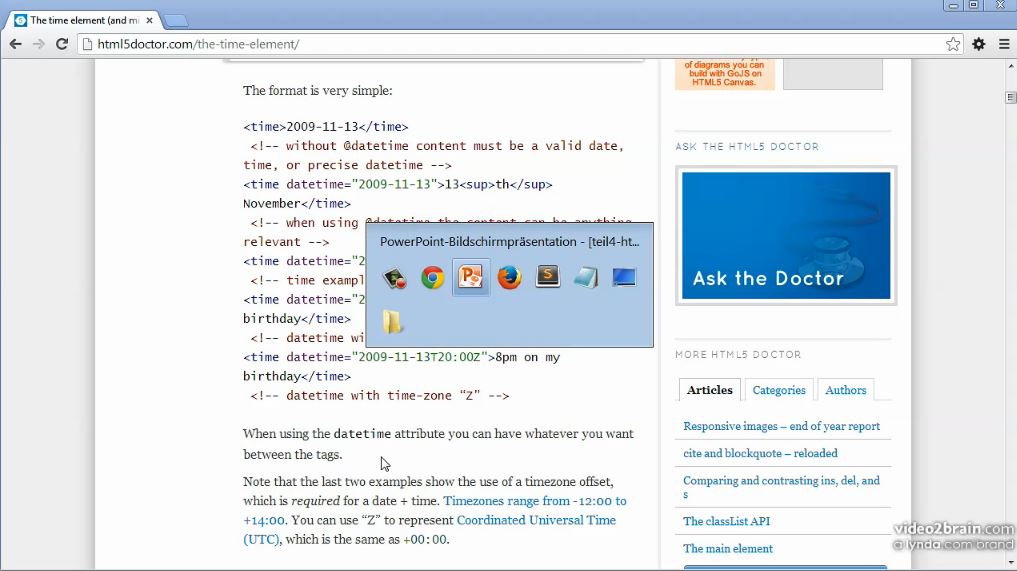Image resolution: width=1017 pixels, height=571 pixels.
Task: Go back with the browser back arrow
Action: (16, 44)
